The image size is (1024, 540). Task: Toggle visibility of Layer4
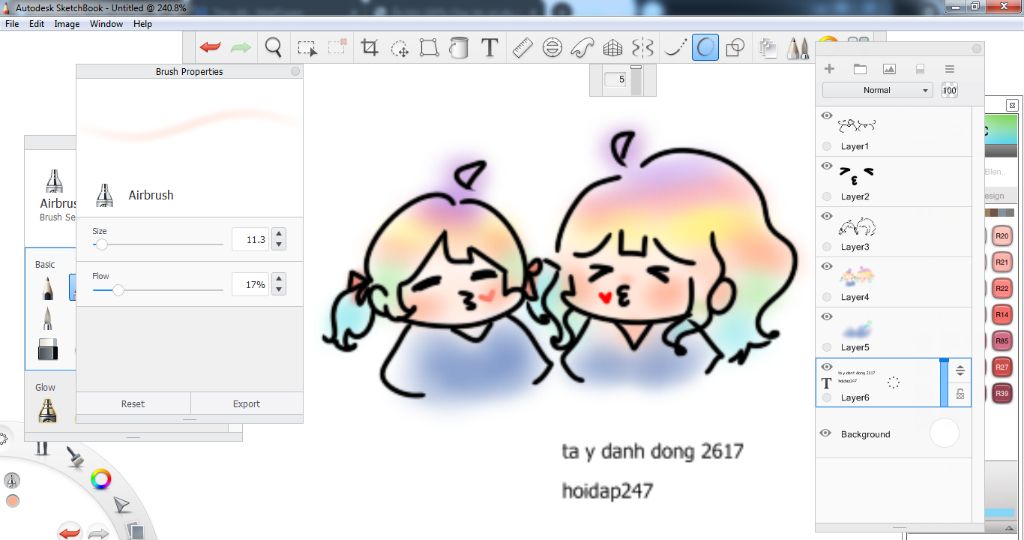(826, 266)
